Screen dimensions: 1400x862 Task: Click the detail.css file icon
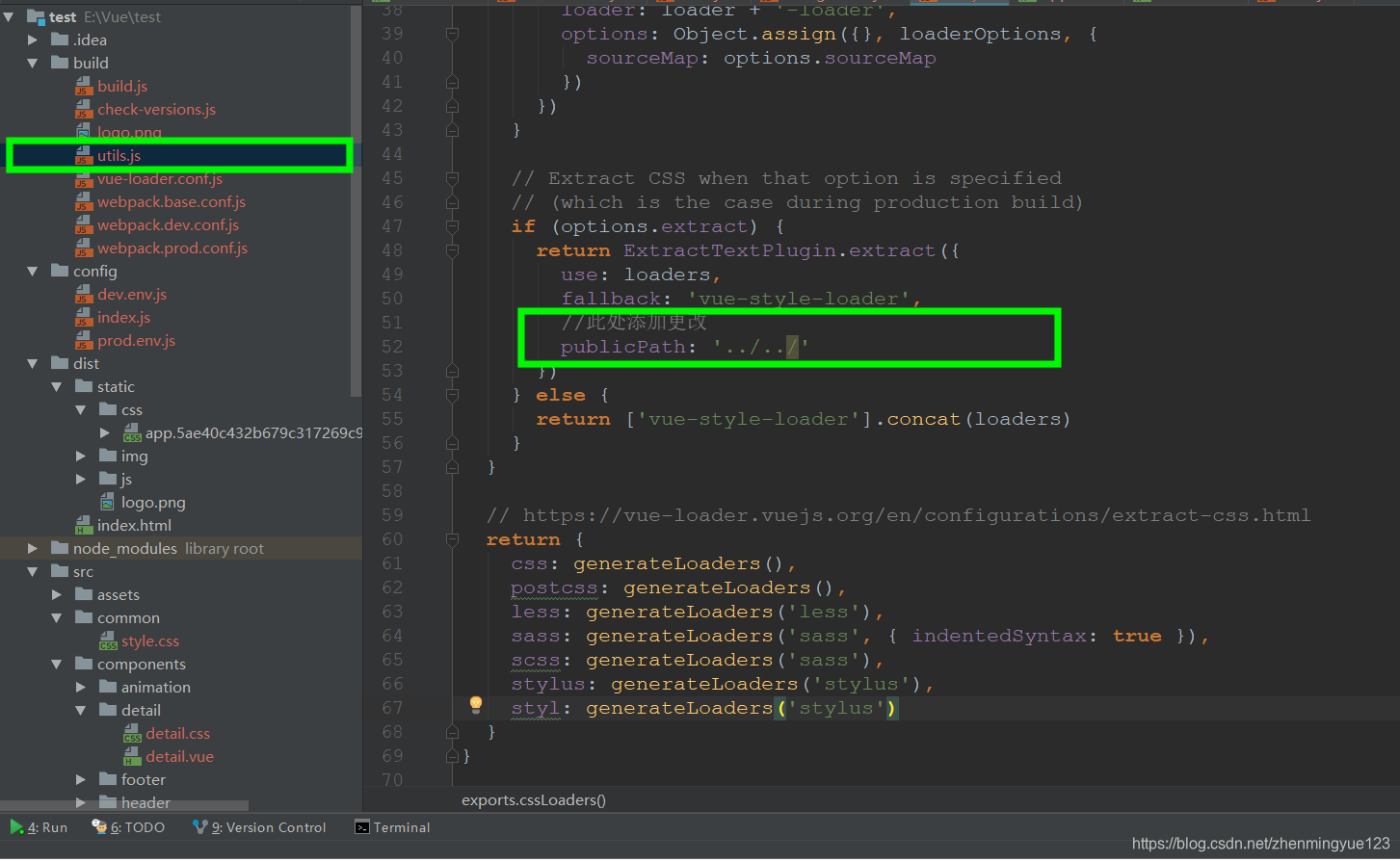[x=132, y=734]
